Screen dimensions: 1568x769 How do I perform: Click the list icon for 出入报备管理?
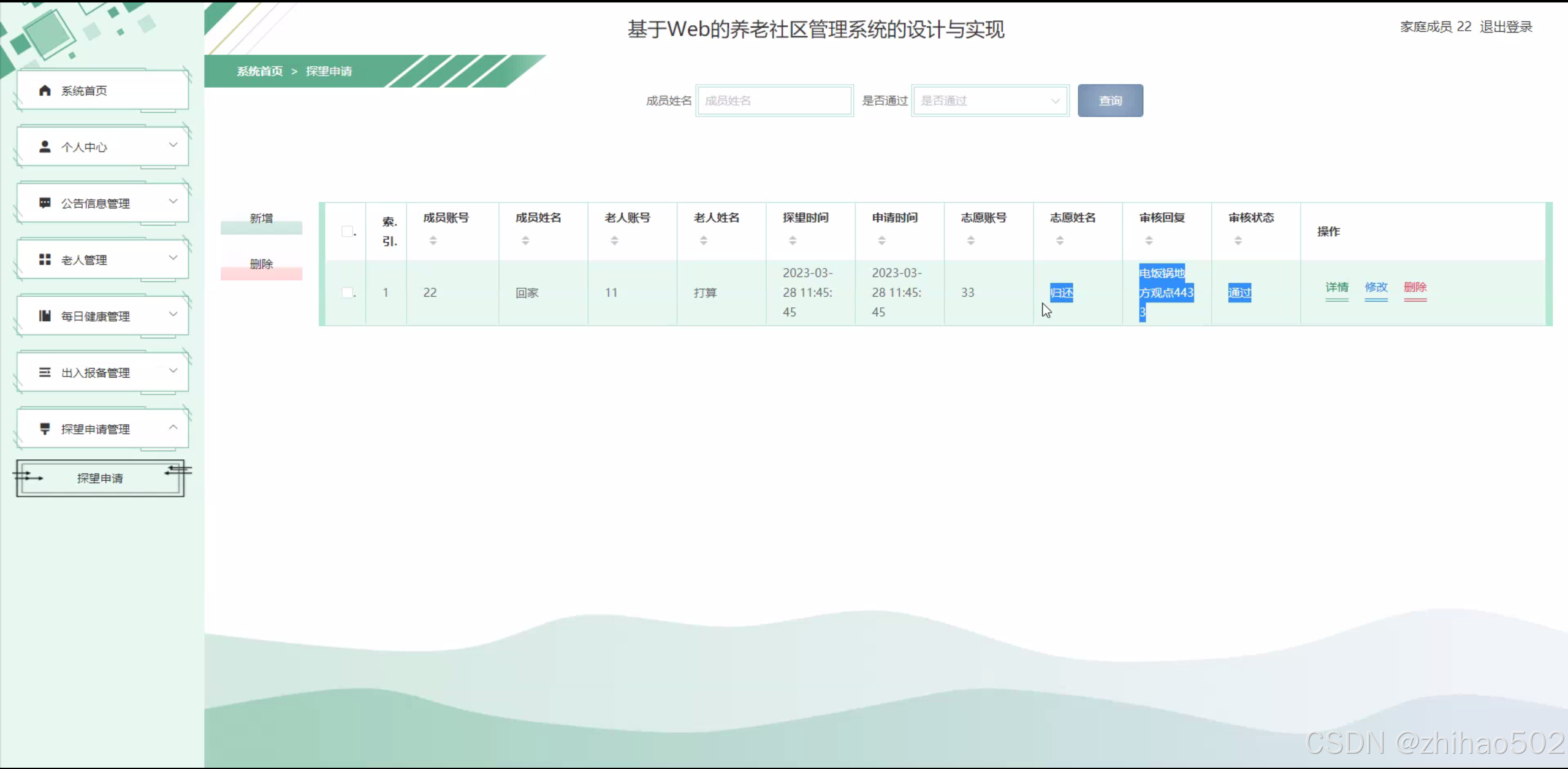[45, 372]
